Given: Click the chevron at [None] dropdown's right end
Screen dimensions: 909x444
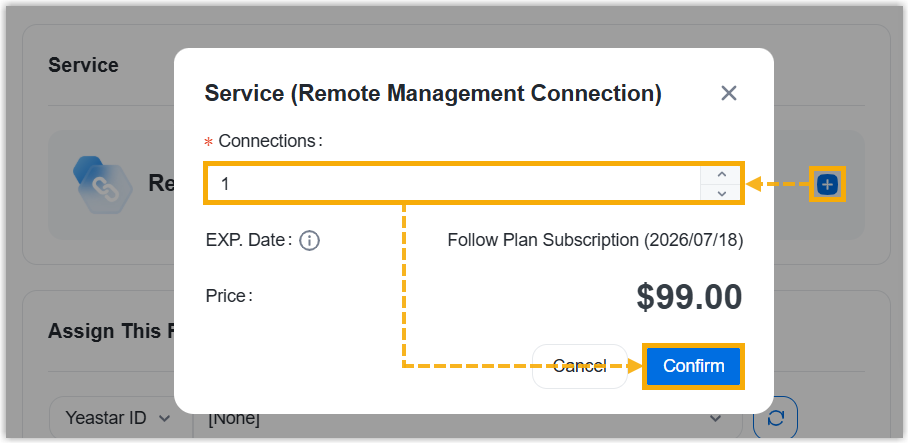Looking at the screenshot, I should 715,418.
